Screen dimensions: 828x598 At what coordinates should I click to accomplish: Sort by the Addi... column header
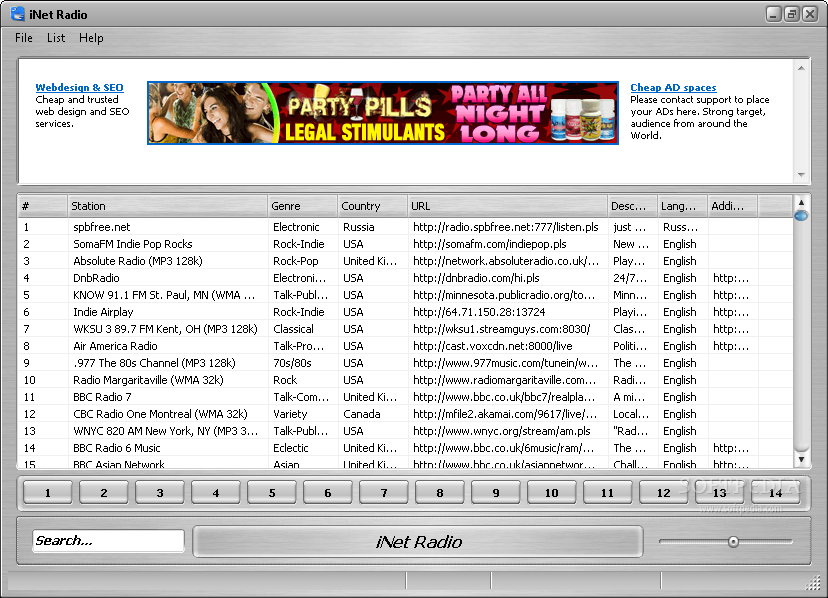pos(733,206)
